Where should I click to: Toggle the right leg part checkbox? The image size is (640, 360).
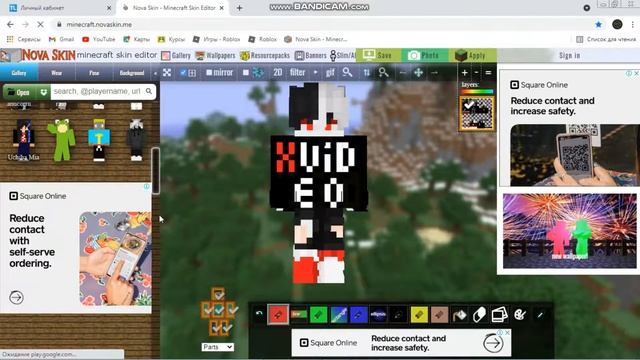(227, 327)
